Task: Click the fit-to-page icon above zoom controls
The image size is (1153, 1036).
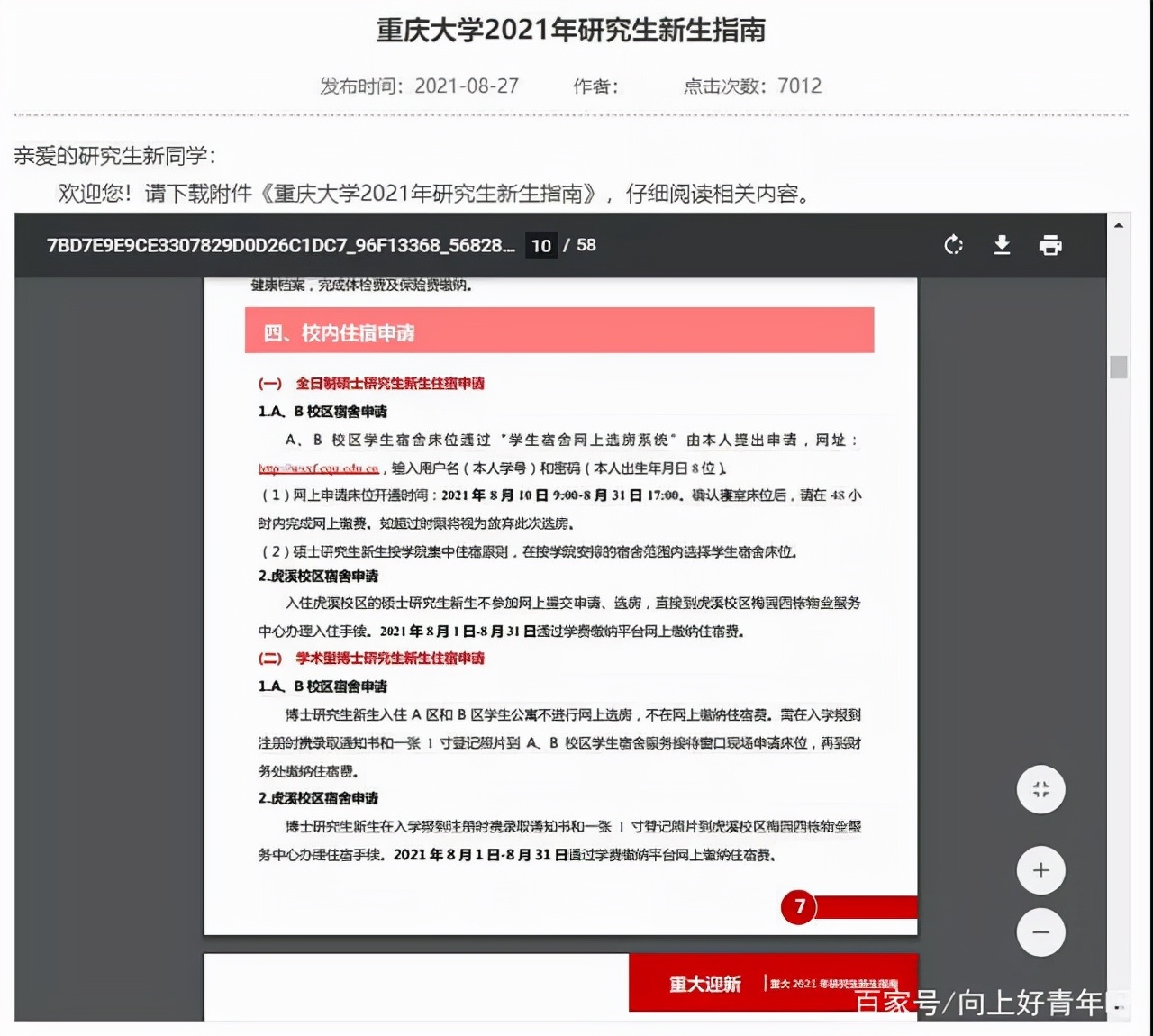Action: [x=1040, y=789]
